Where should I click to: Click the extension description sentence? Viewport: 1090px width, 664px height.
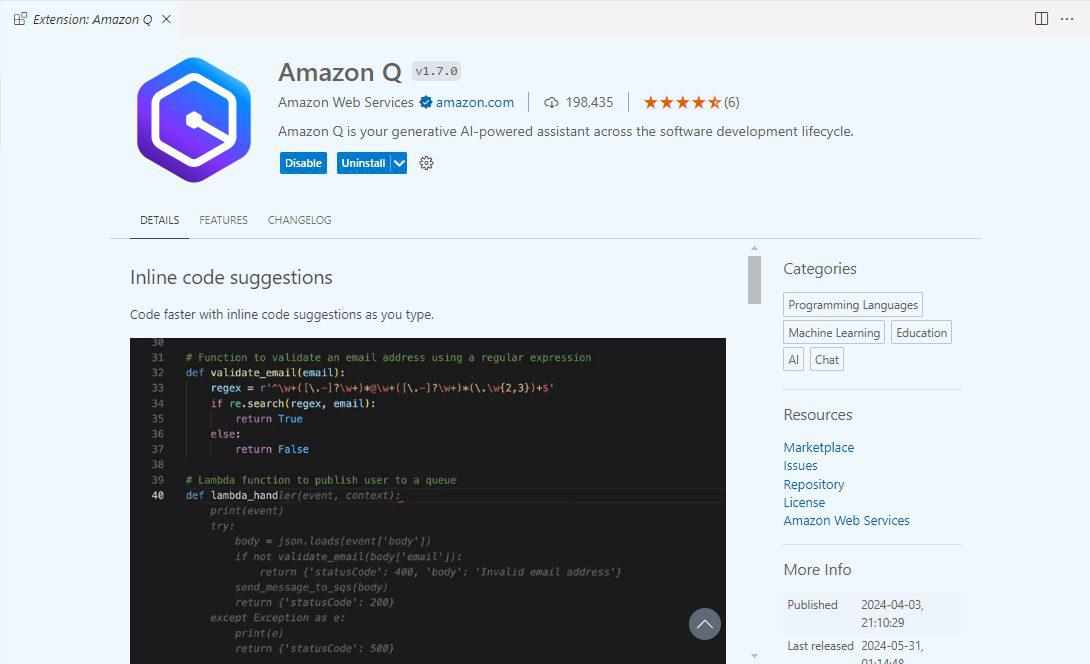(565, 131)
